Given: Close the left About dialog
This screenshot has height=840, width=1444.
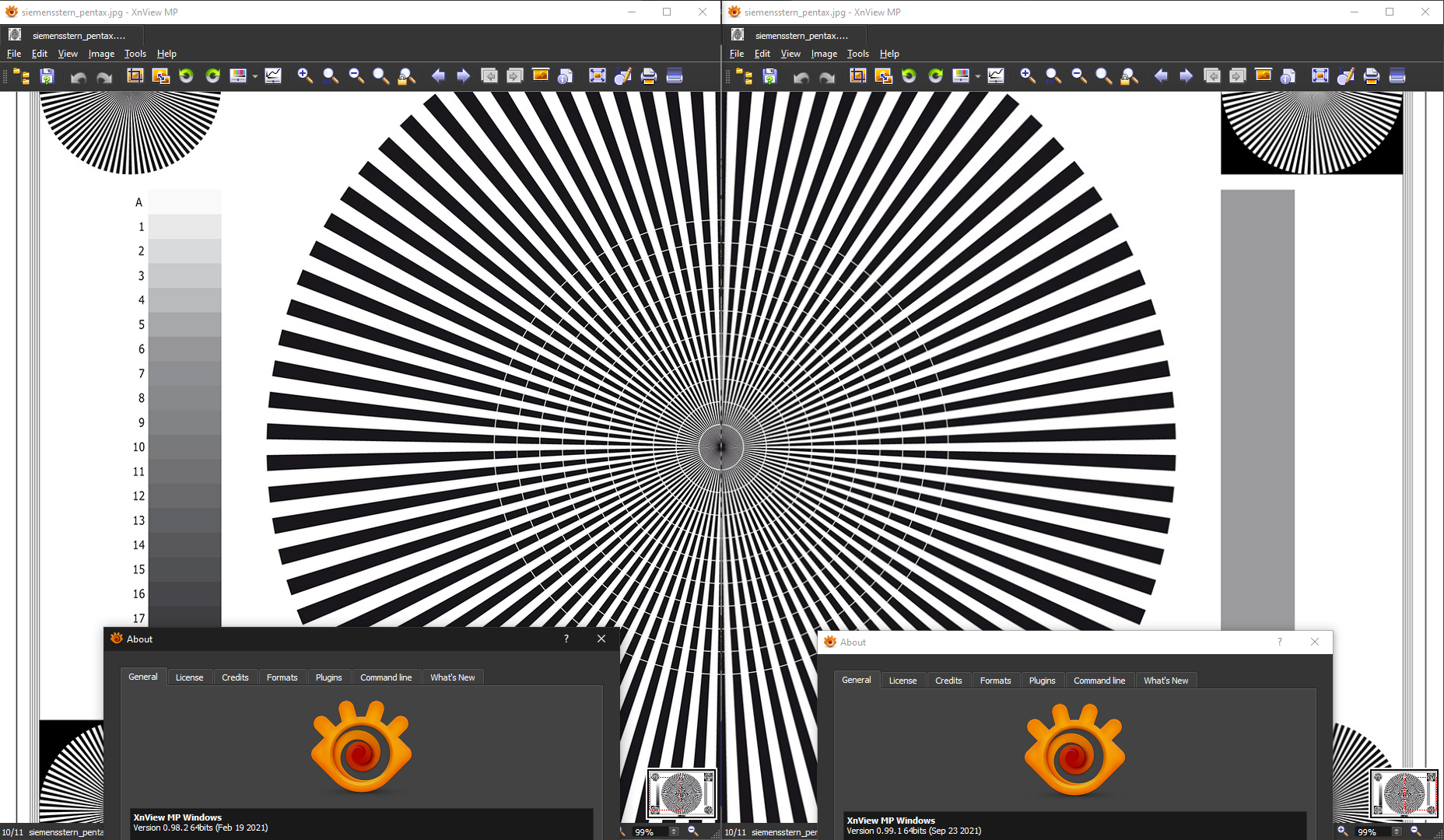Looking at the screenshot, I should (x=601, y=639).
